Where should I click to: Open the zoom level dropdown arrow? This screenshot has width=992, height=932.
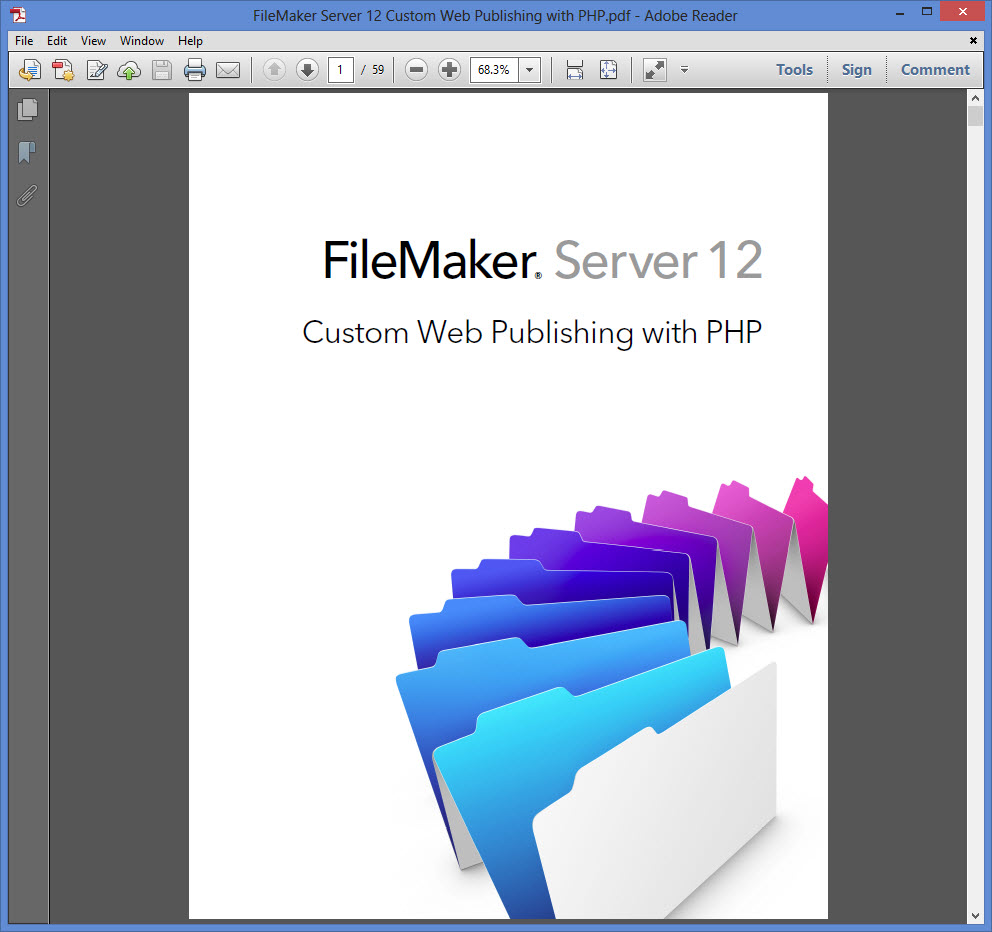click(x=530, y=70)
